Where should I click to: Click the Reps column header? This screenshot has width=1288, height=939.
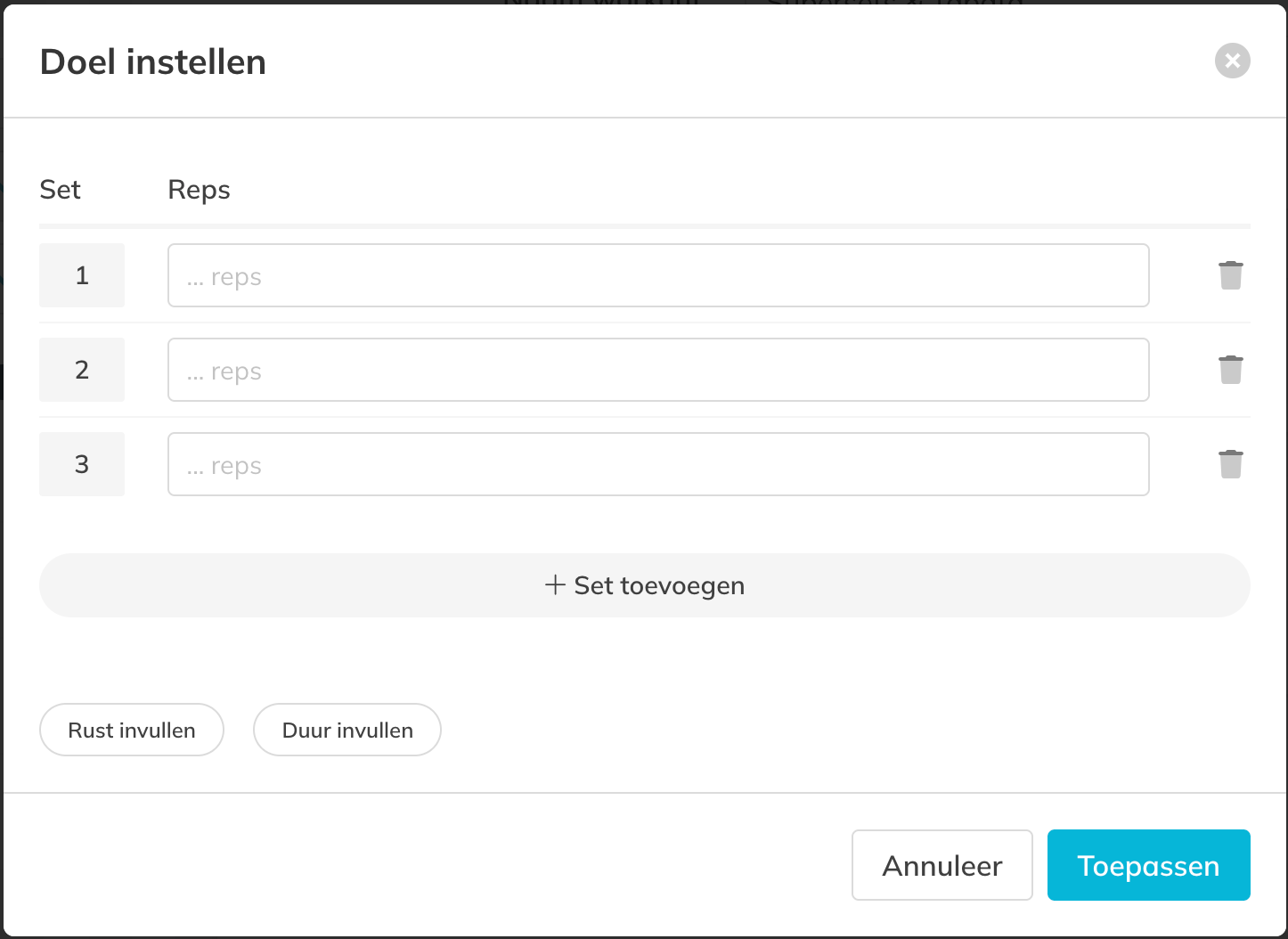pos(199,190)
